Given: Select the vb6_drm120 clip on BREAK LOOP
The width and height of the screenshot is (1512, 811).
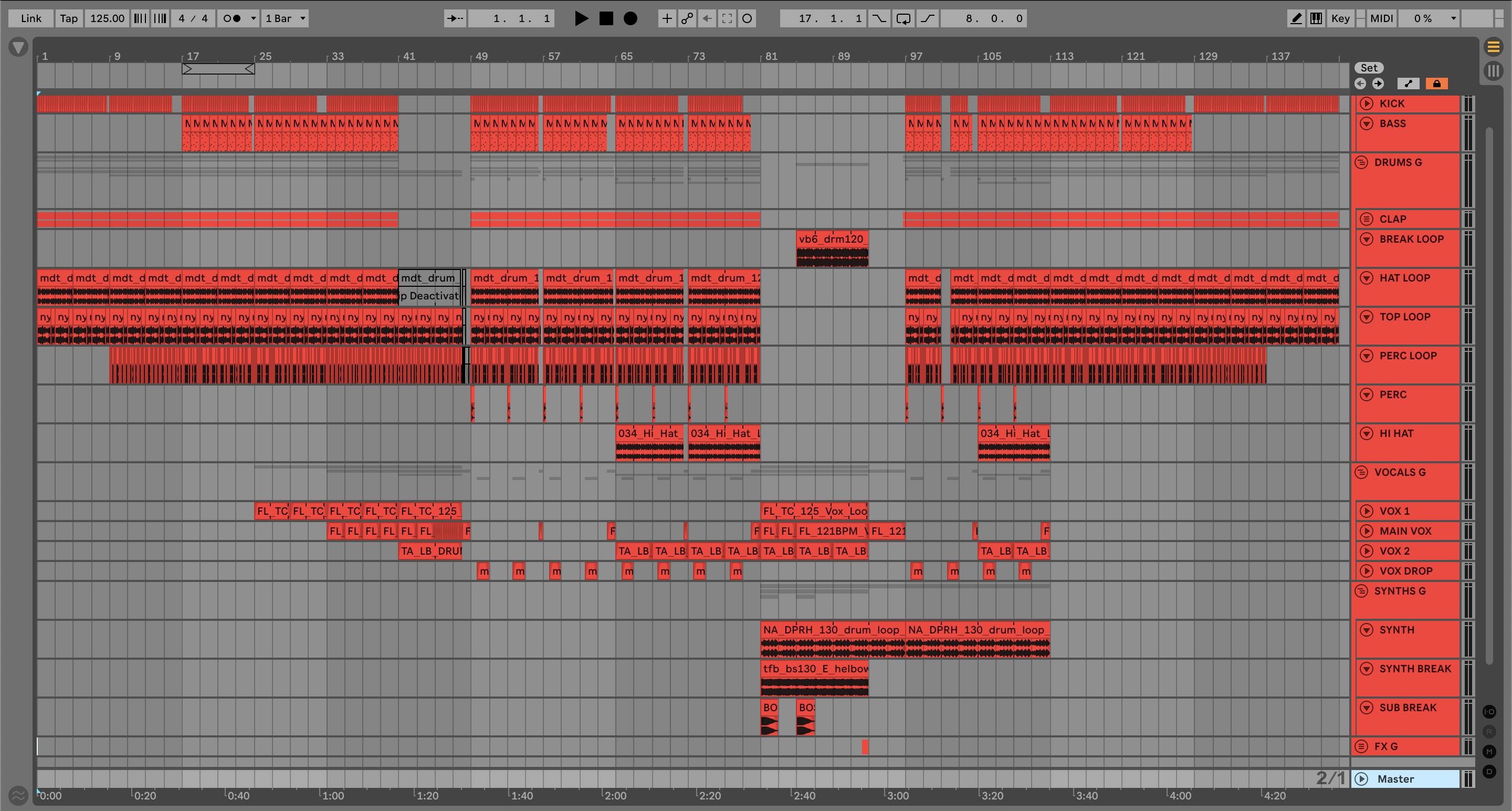Looking at the screenshot, I should [832, 239].
